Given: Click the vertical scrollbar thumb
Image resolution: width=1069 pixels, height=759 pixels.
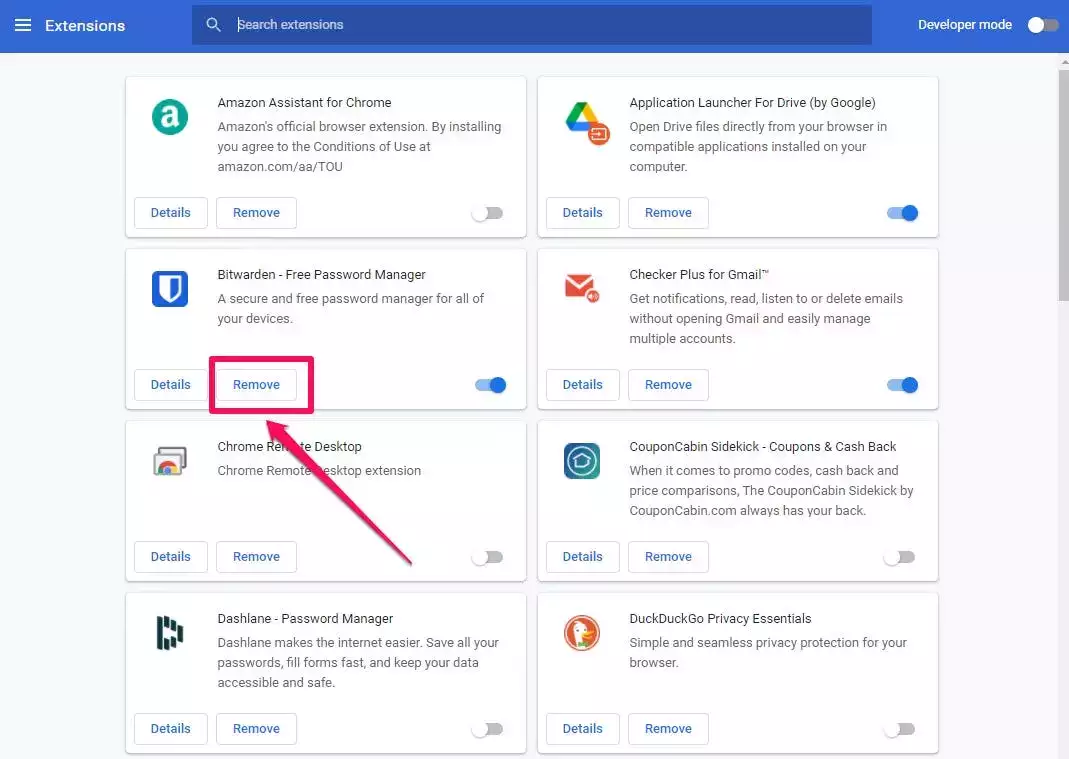Looking at the screenshot, I should coord(1064,183).
